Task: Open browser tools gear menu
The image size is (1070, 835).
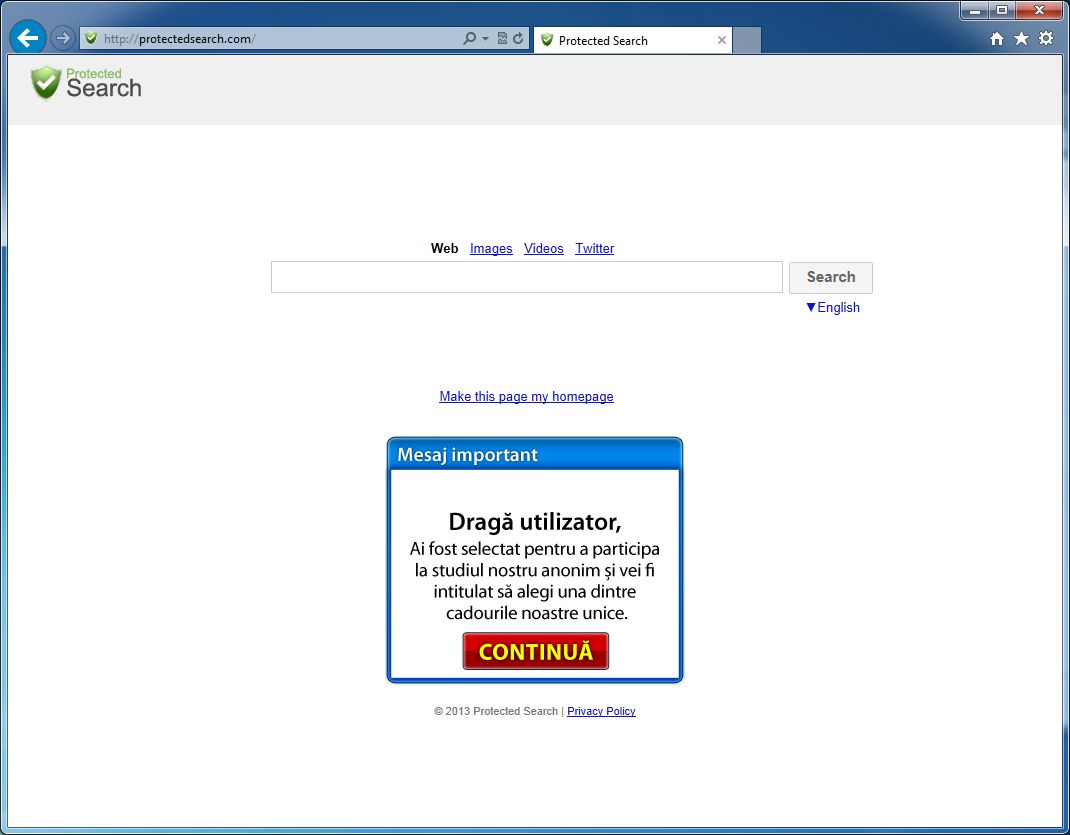Action: point(1045,38)
